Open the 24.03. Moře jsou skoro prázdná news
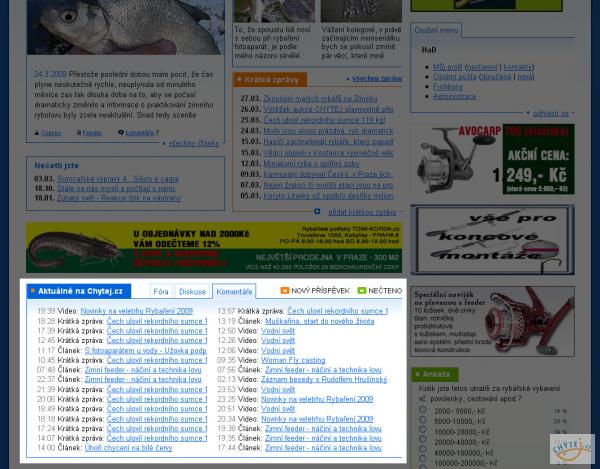This screenshot has width=600, height=469. (x=328, y=130)
